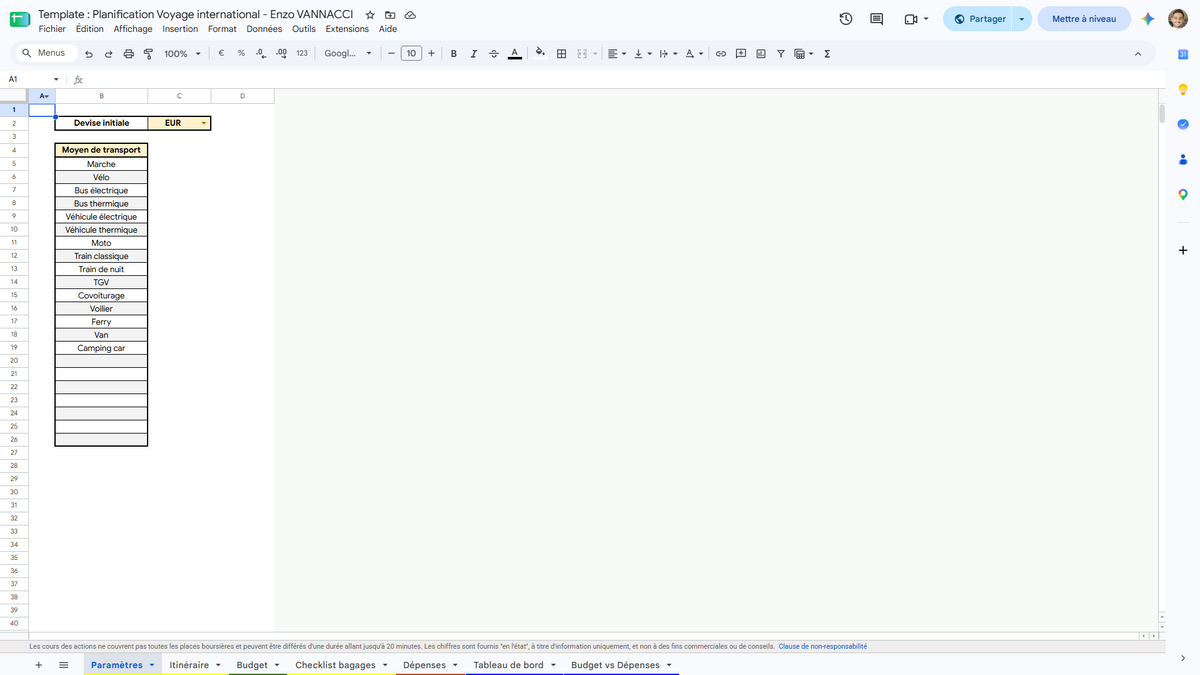Screen dimensions: 1200x675
Task: Activate the paint format tool
Action: click(148, 54)
